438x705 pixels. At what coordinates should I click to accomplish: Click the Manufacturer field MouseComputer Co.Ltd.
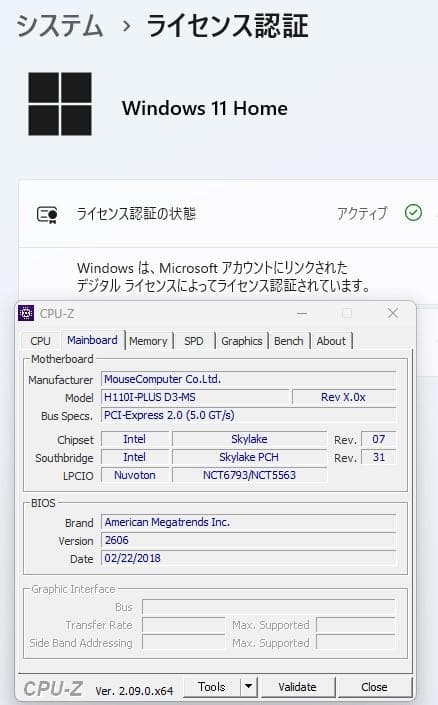point(249,379)
